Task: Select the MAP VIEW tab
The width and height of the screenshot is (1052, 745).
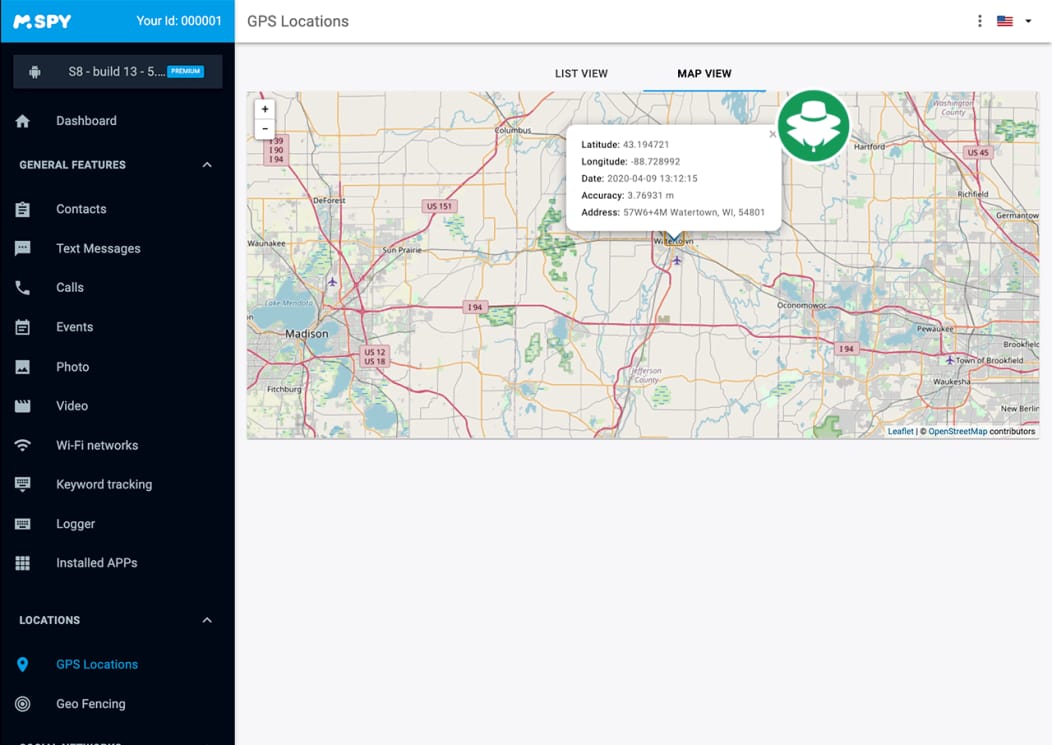Action: pyautogui.click(x=704, y=73)
